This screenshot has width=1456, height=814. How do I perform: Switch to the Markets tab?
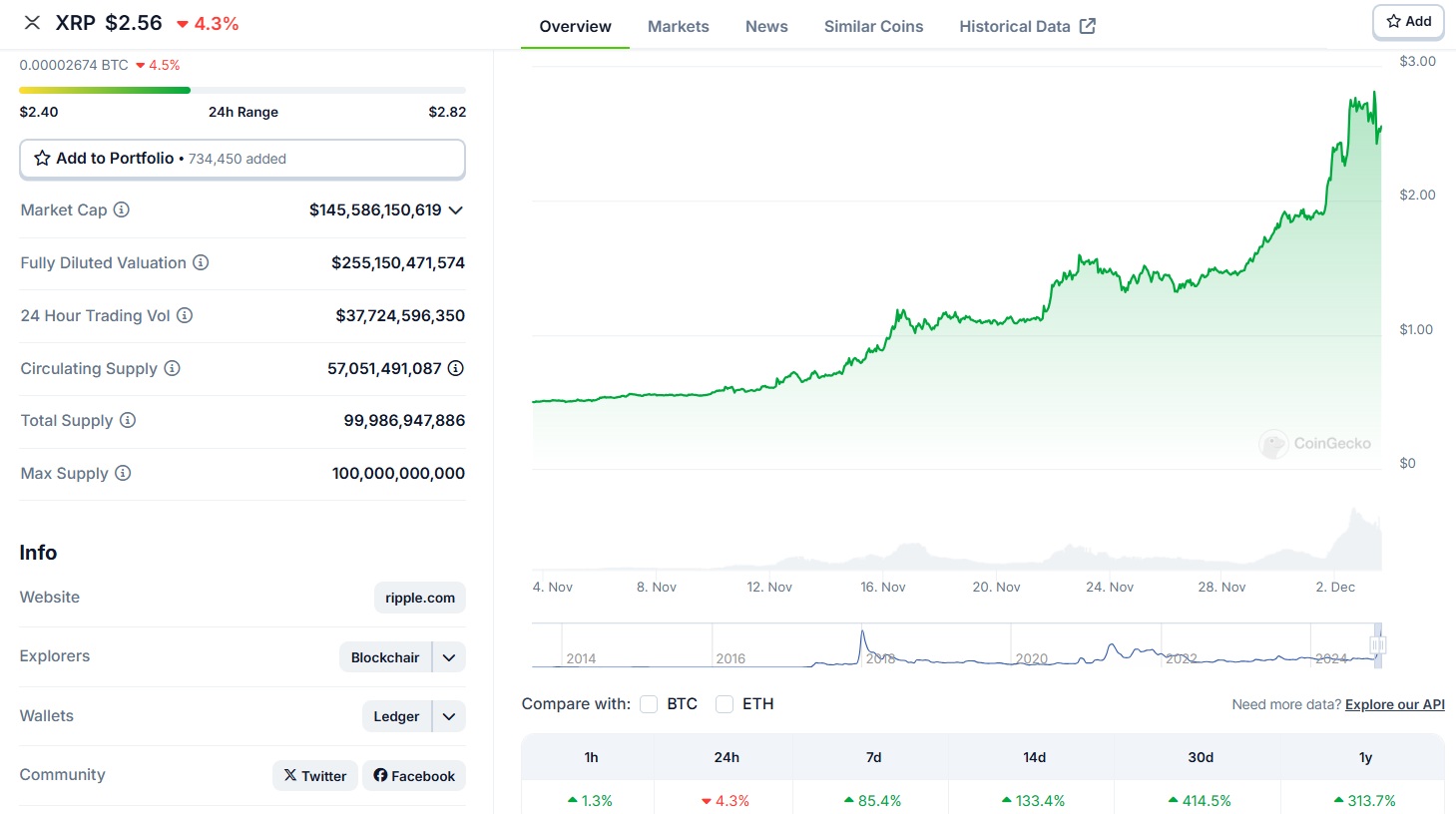pyautogui.click(x=679, y=26)
